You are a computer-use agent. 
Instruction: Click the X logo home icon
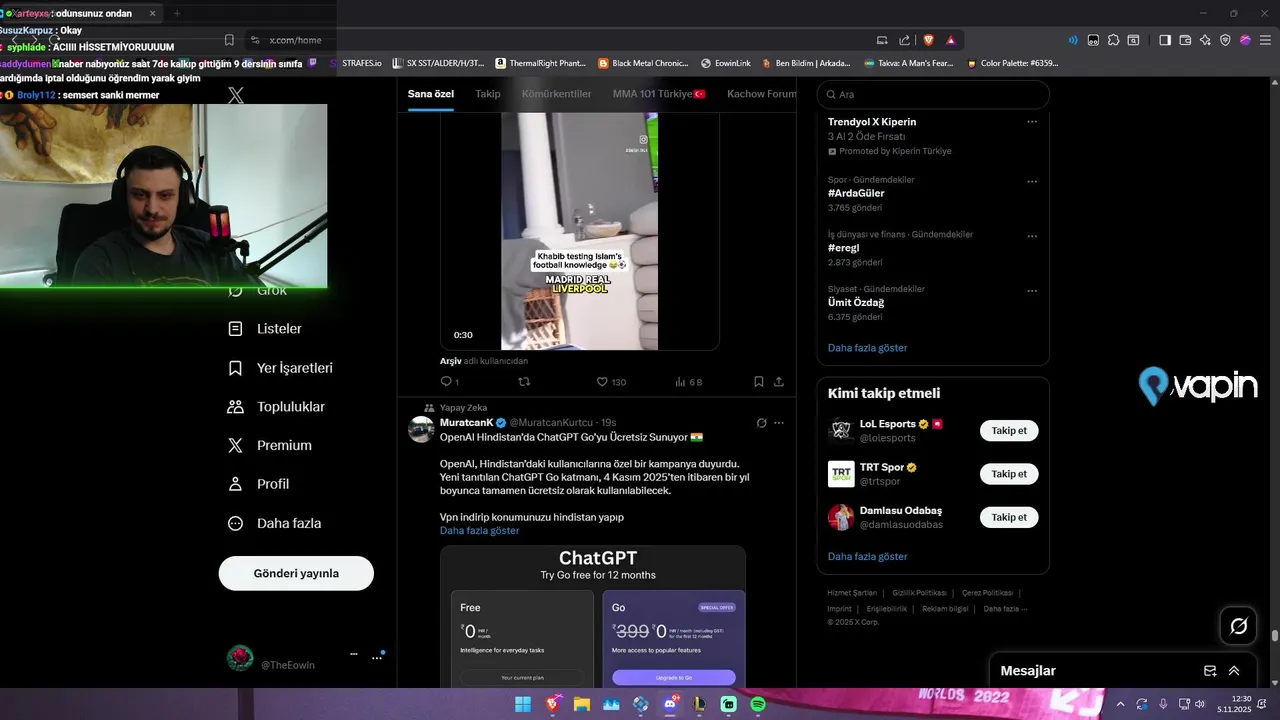point(236,95)
